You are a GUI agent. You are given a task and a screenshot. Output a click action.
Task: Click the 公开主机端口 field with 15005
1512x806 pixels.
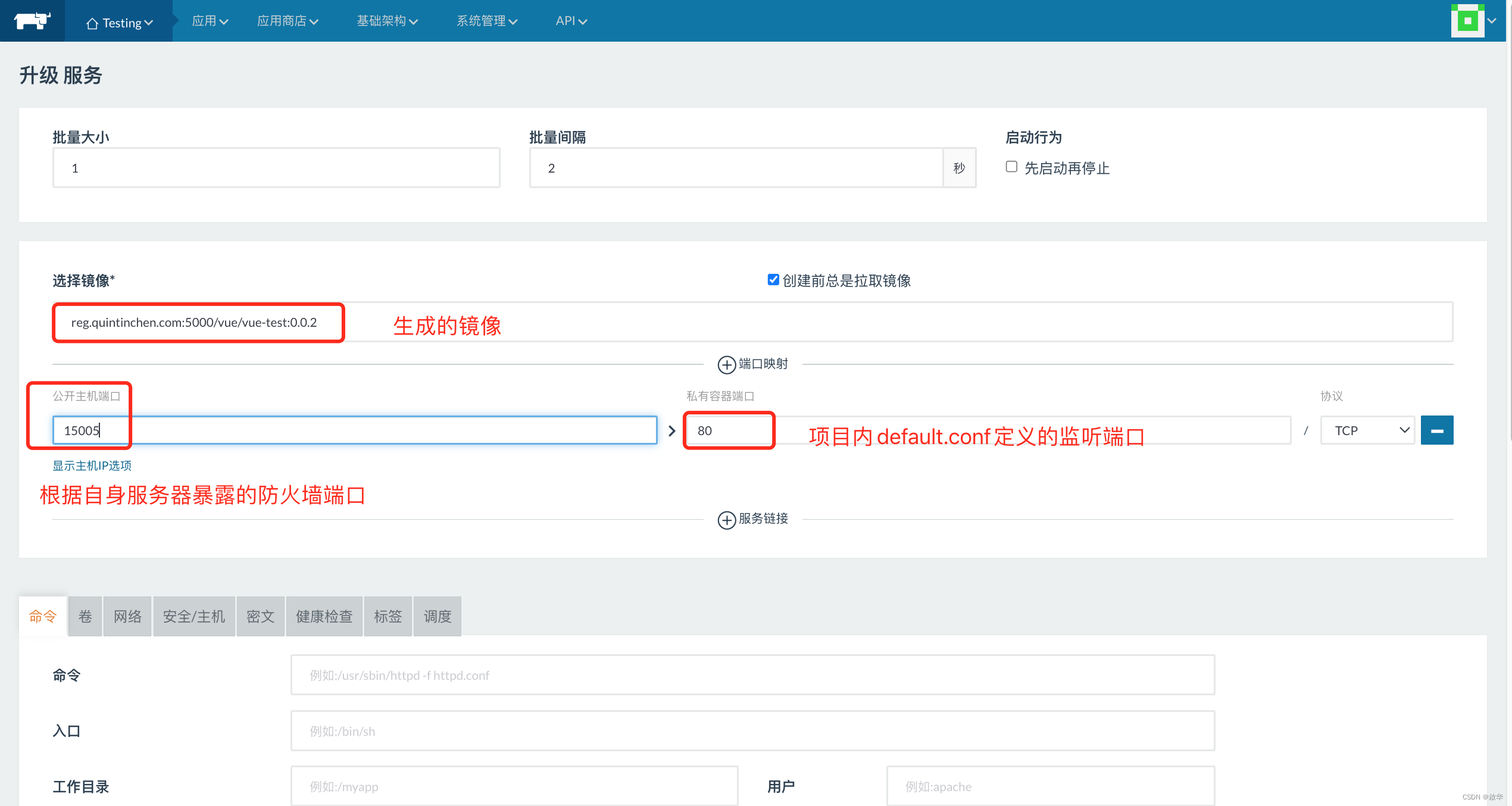click(x=355, y=430)
